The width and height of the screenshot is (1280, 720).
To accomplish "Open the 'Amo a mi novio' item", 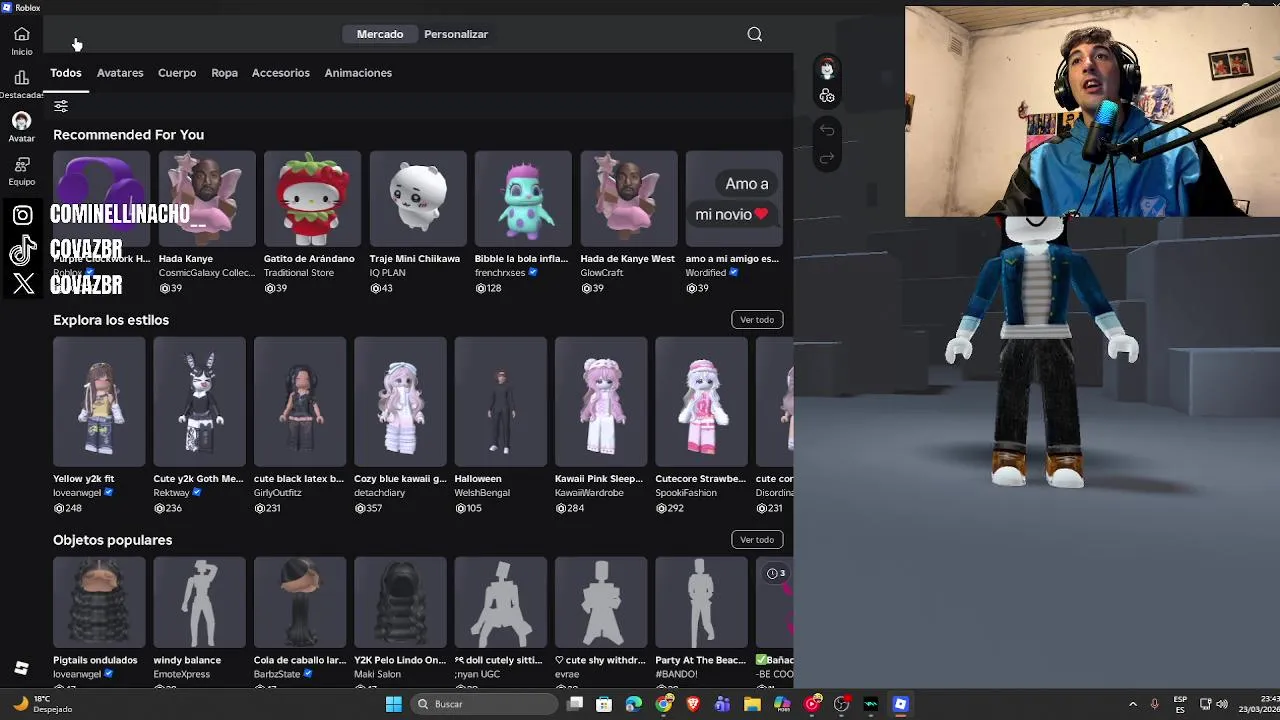I will [x=734, y=199].
